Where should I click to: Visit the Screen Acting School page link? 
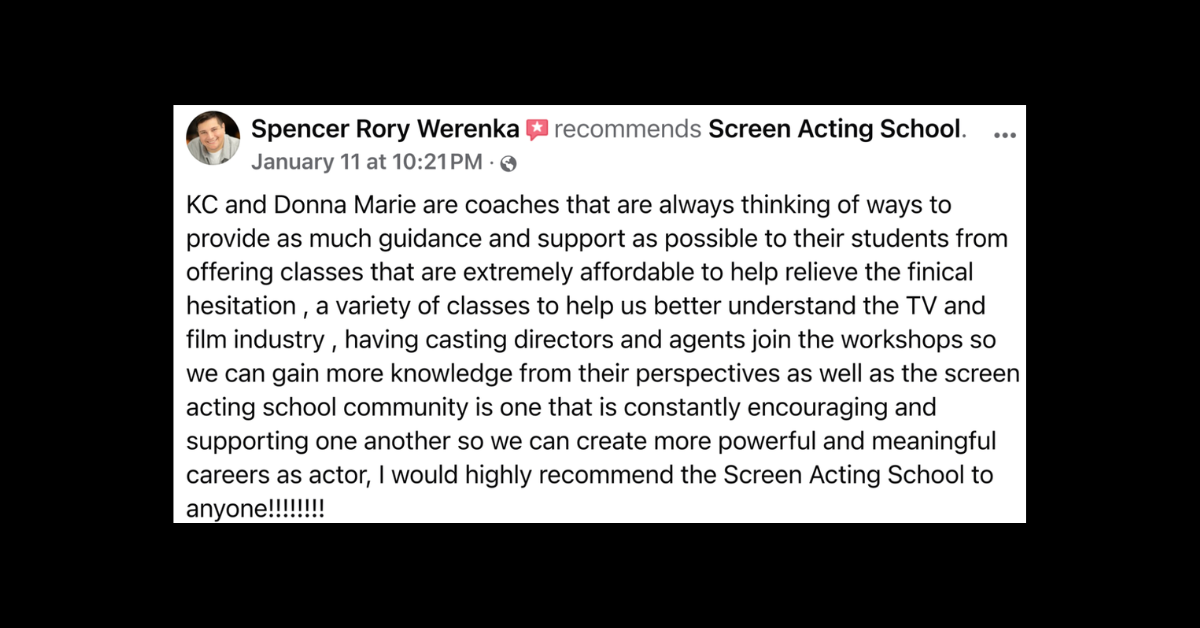pos(834,130)
